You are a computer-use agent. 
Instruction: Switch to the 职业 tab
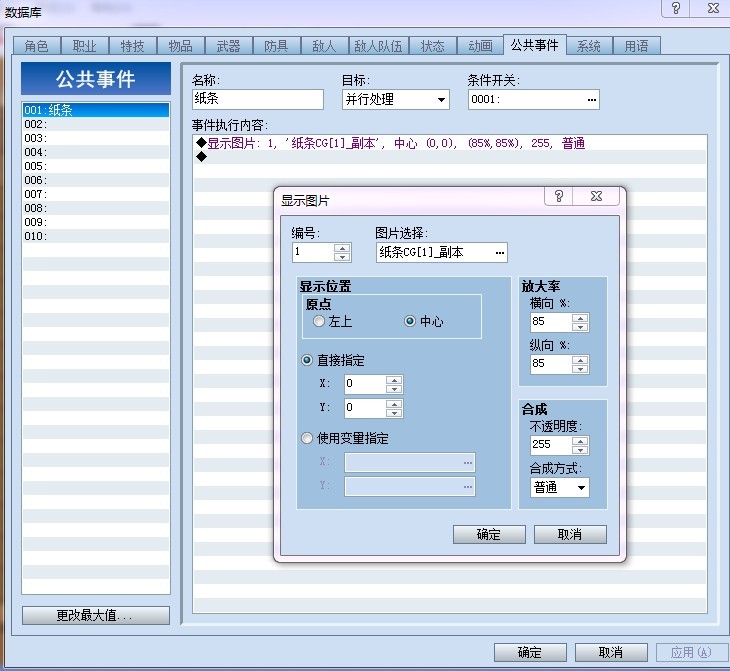tap(85, 46)
